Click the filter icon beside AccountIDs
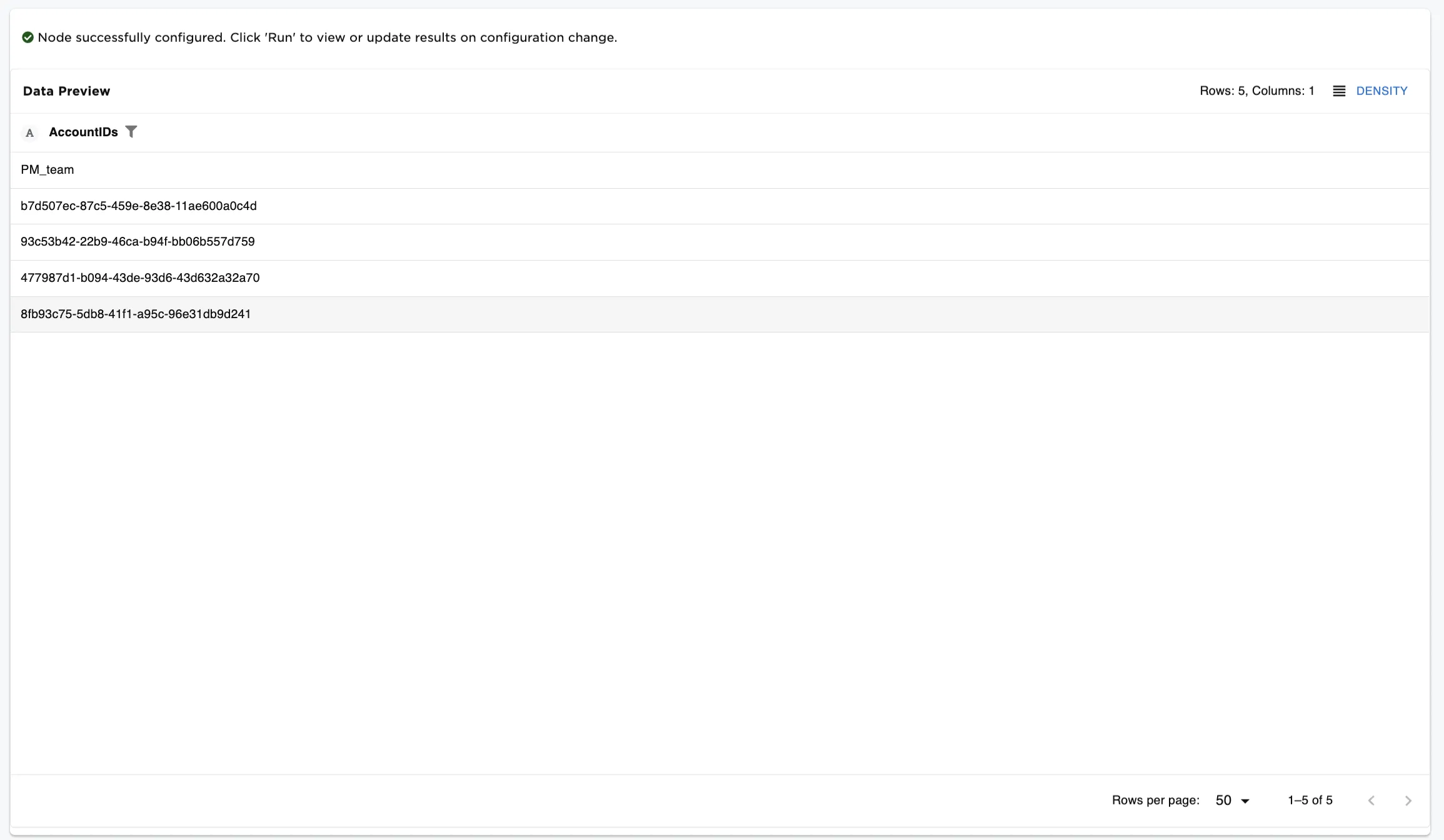Screen dimensions: 1444x840 tap(131, 132)
